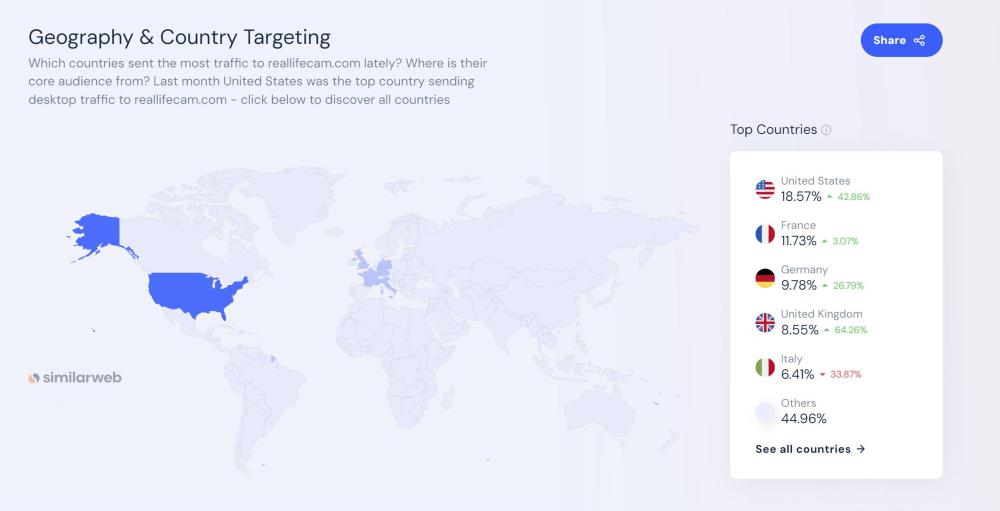Click the United States flag icon
The image size is (1000, 511).
coord(765,189)
